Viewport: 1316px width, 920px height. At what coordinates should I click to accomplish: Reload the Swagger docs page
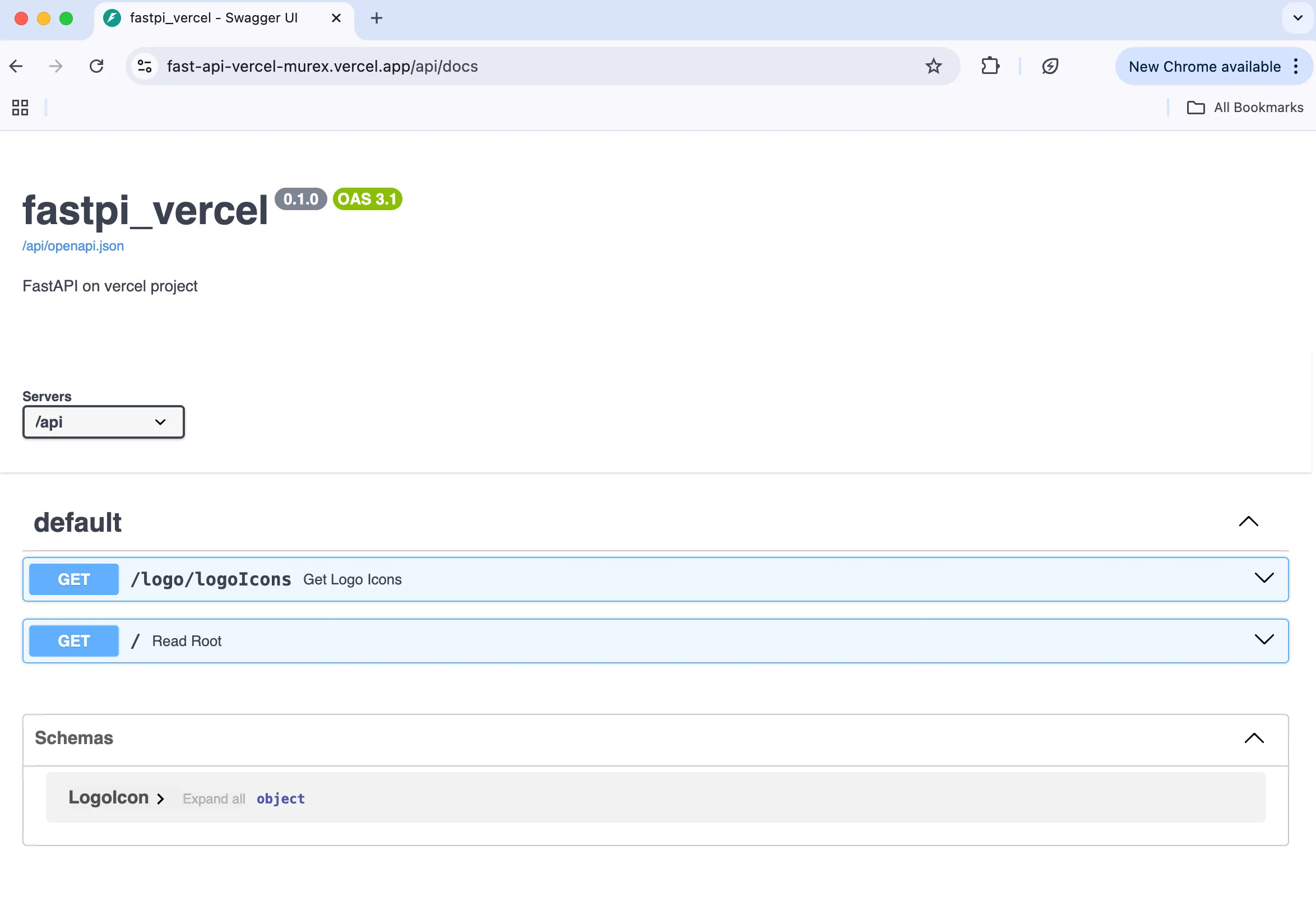pos(96,67)
